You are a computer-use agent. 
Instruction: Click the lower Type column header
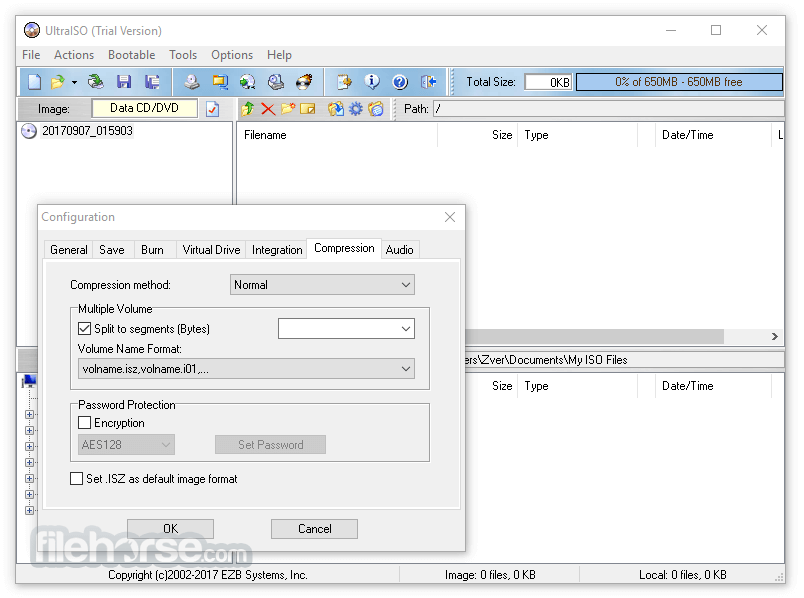point(577,386)
